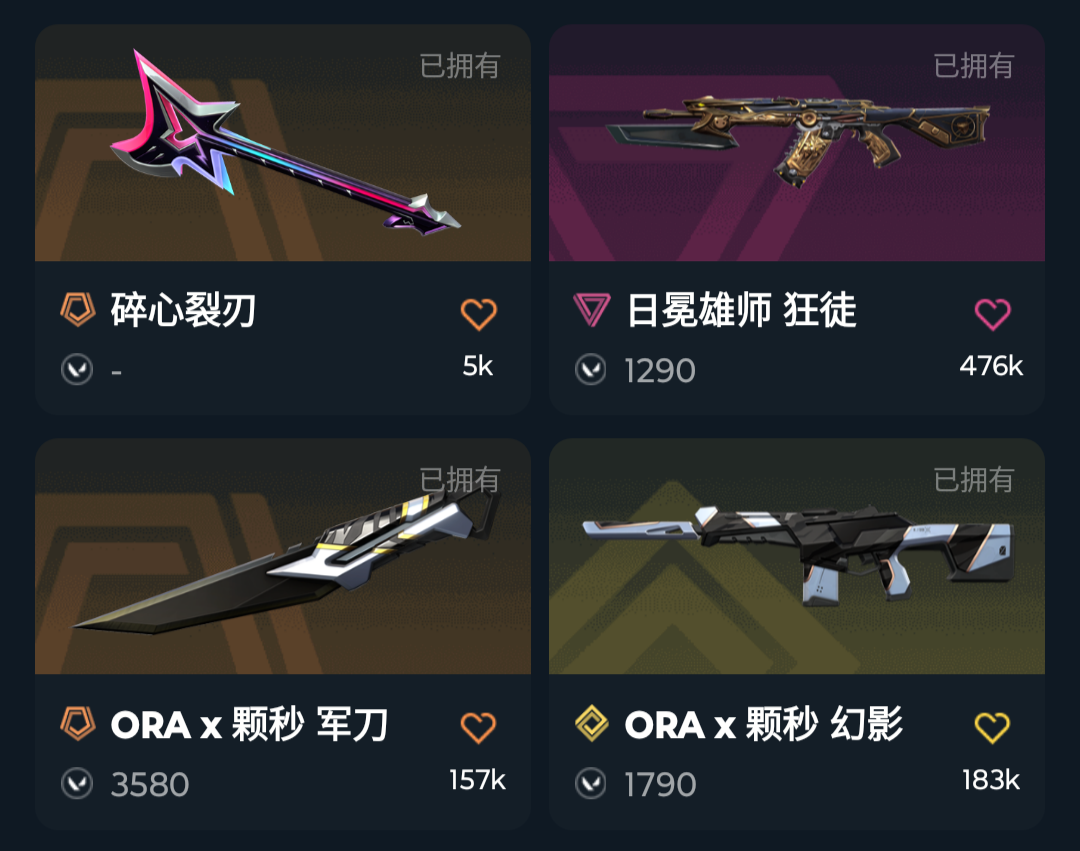This screenshot has height=851, width=1080.
Task: Click the ORA x 颗秒 军刀 skin title
Action: coord(249,724)
